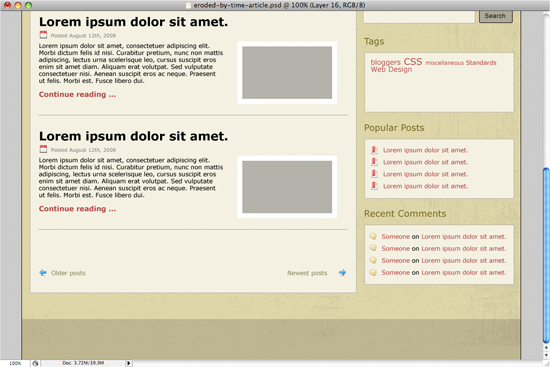Click the first post's image placeholder
The image size is (550, 367).
287,73
